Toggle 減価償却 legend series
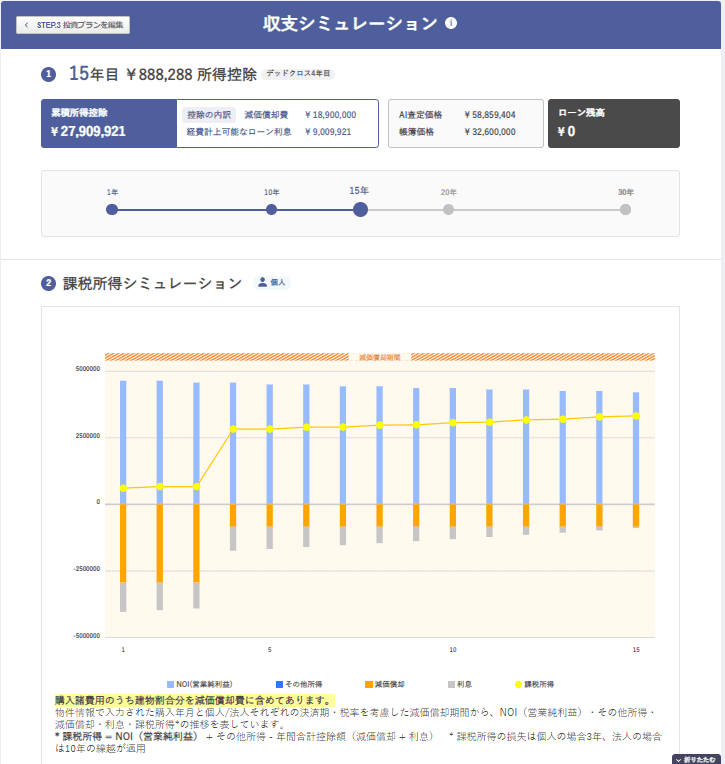The width and height of the screenshot is (725, 764). (384, 684)
